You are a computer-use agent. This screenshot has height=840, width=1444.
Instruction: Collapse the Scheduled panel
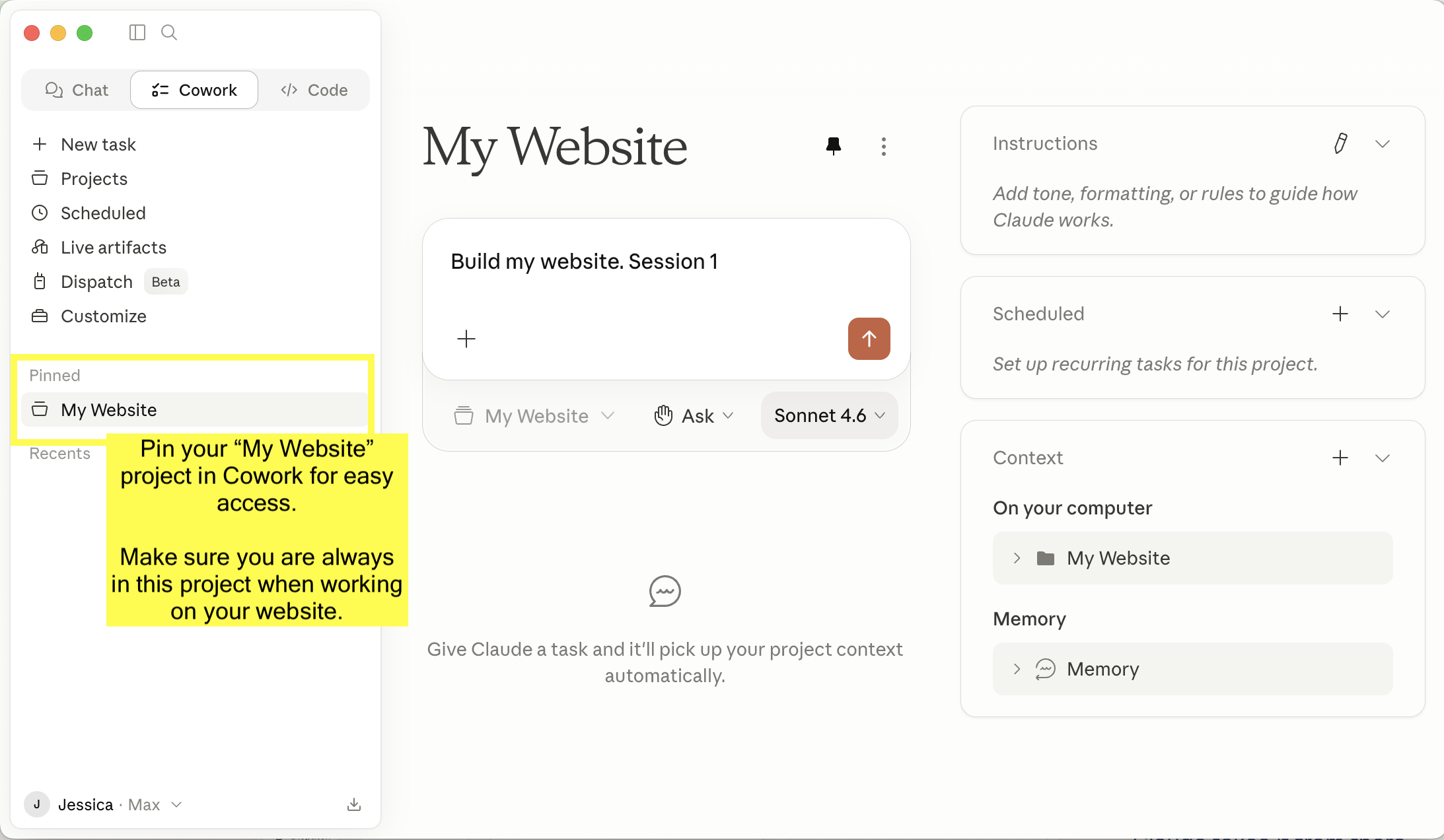tap(1383, 314)
